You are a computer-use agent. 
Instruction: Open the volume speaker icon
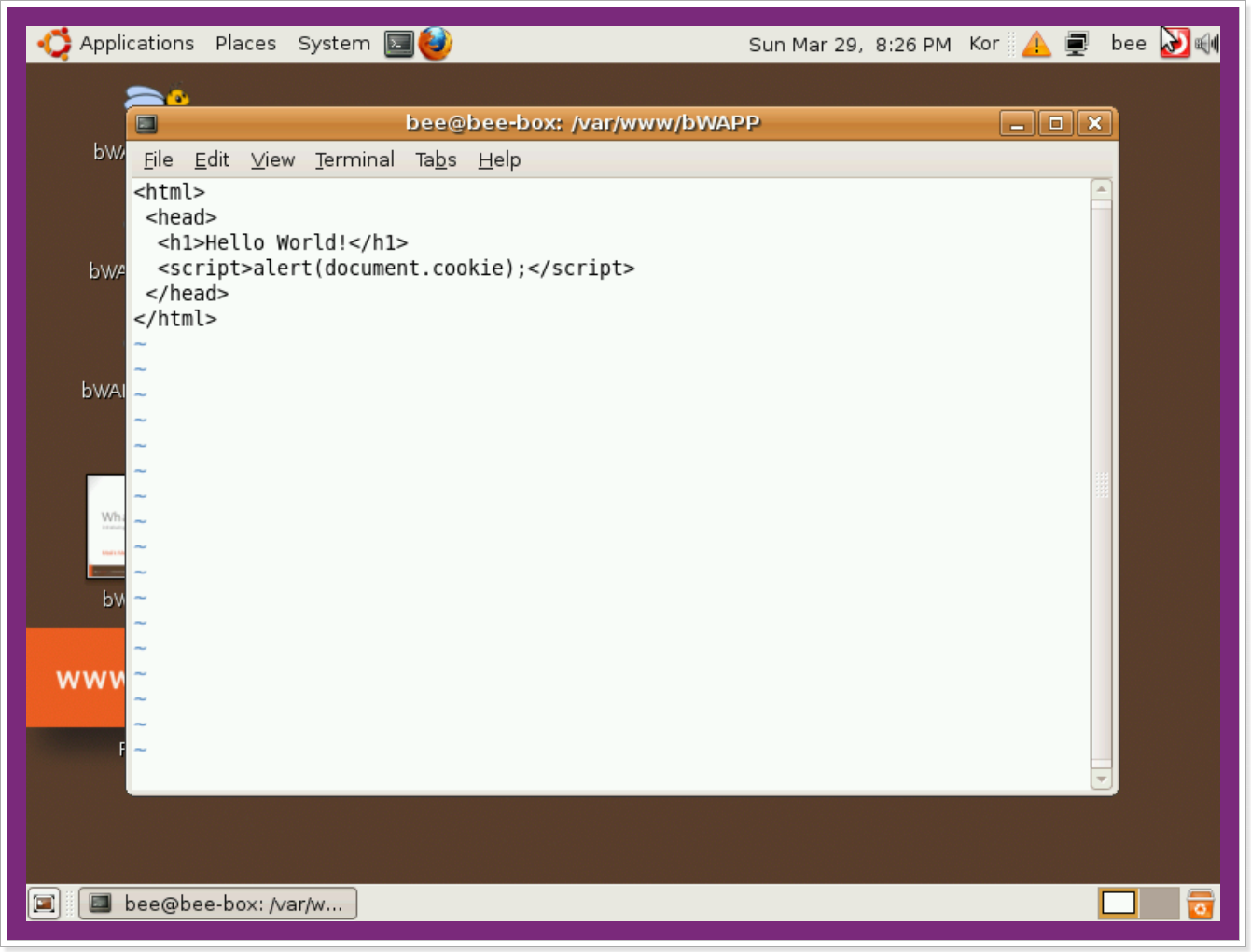point(1207,43)
